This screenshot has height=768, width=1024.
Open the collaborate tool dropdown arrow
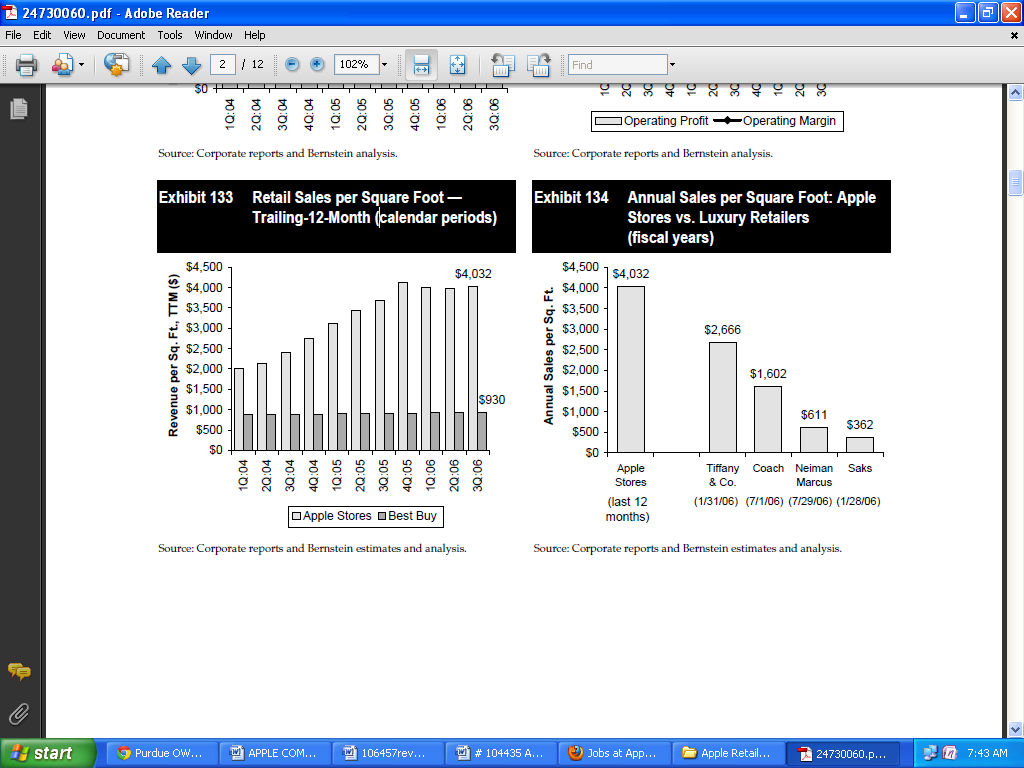coord(81,65)
